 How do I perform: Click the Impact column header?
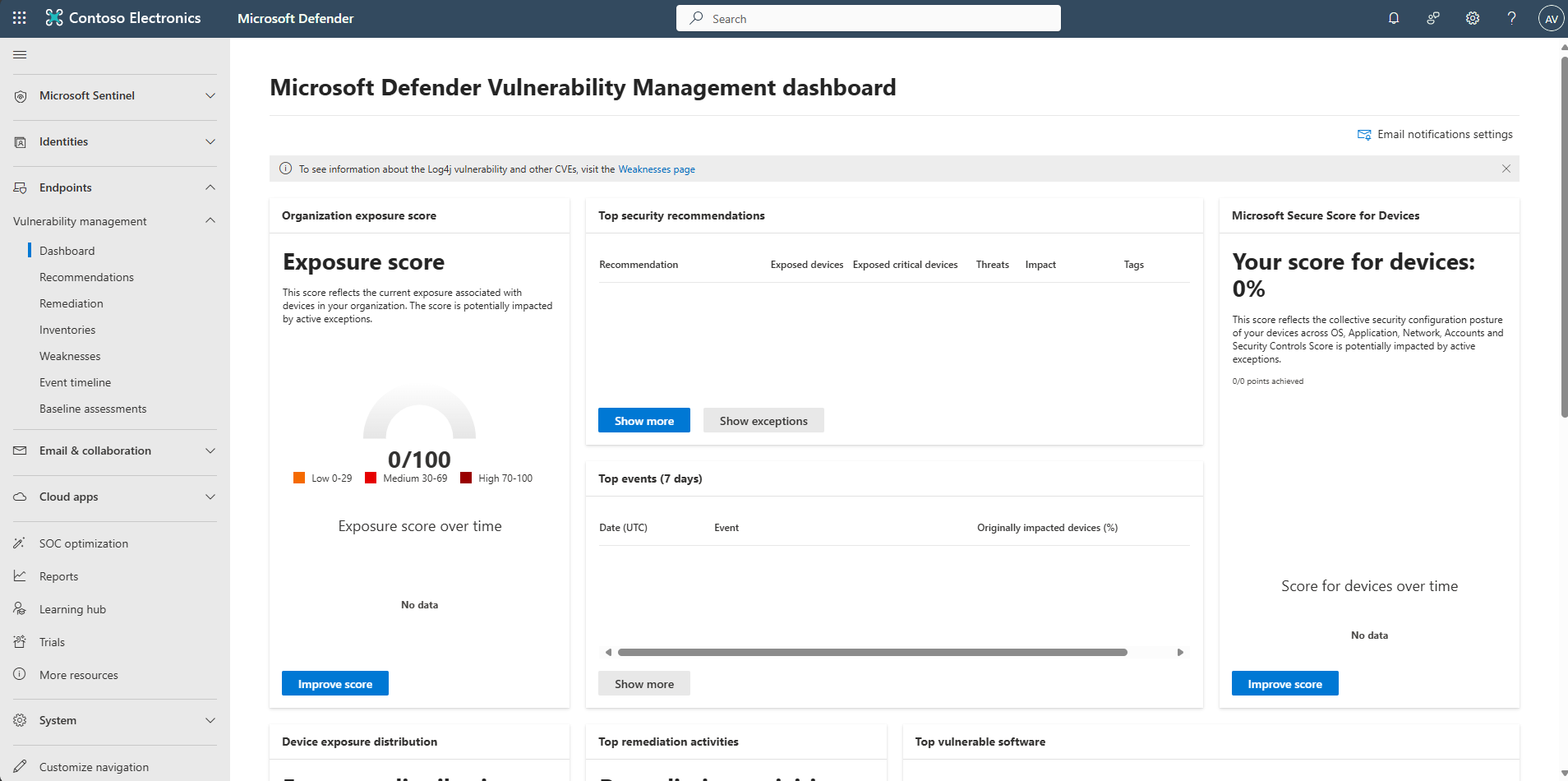click(1040, 265)
